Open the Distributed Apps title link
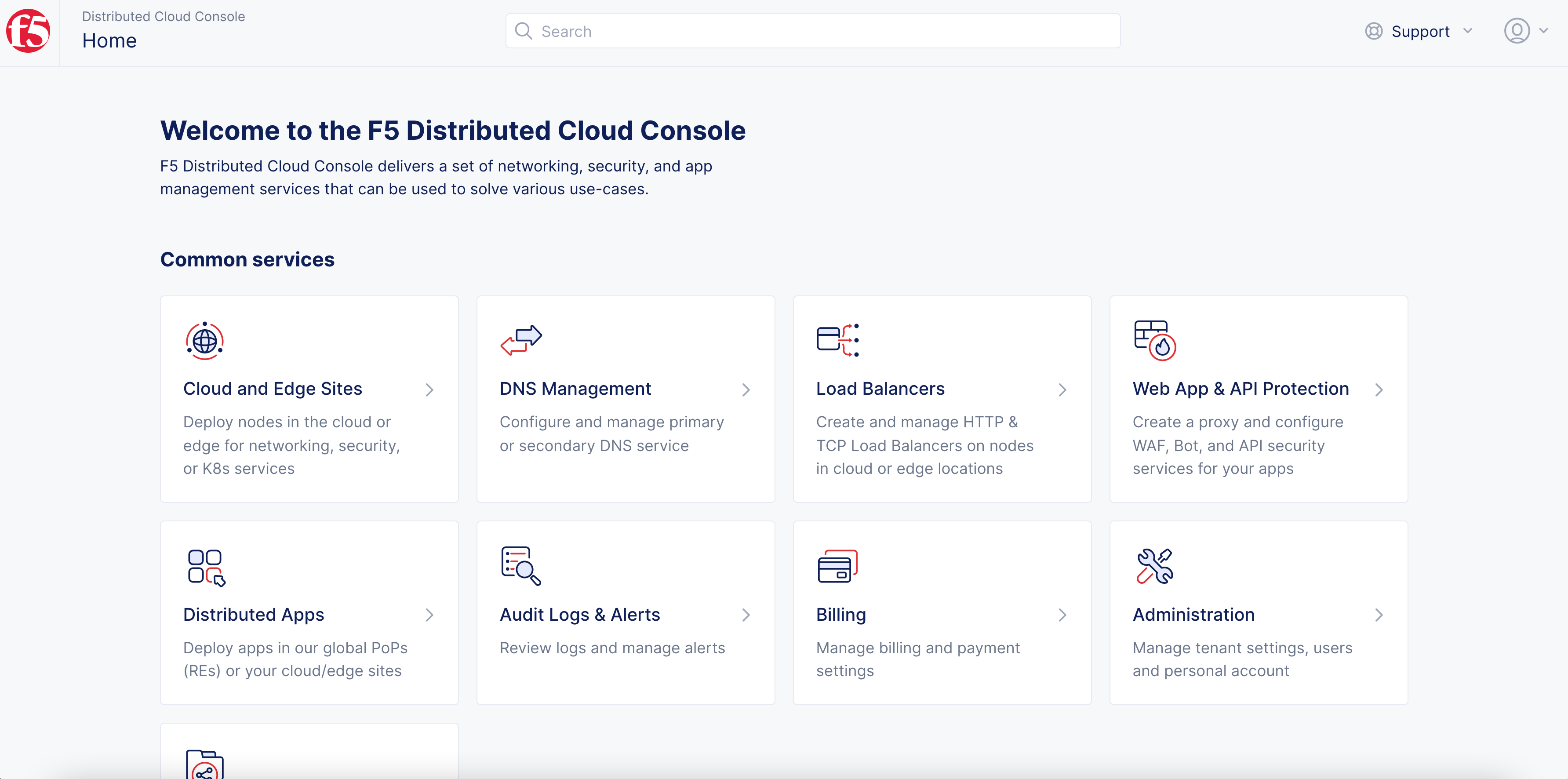 click(x=254, y=615)
